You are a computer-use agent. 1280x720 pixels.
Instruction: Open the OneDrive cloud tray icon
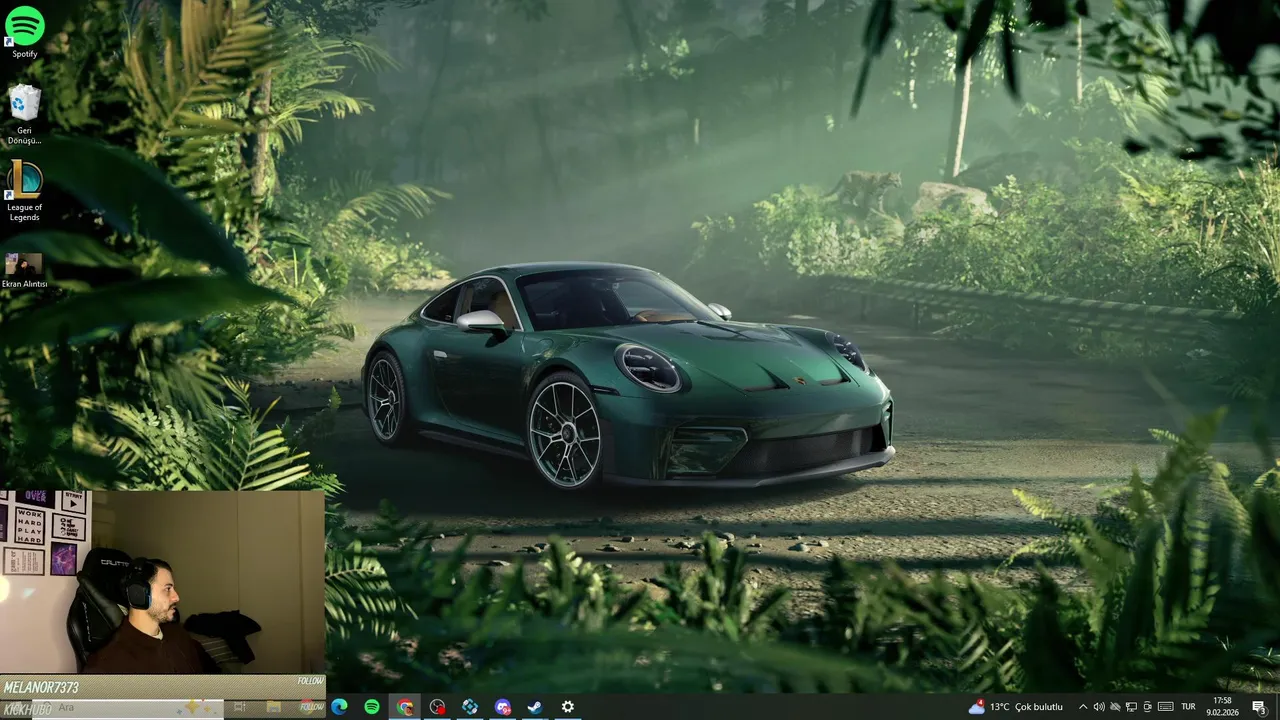[x=1115, y=707]
